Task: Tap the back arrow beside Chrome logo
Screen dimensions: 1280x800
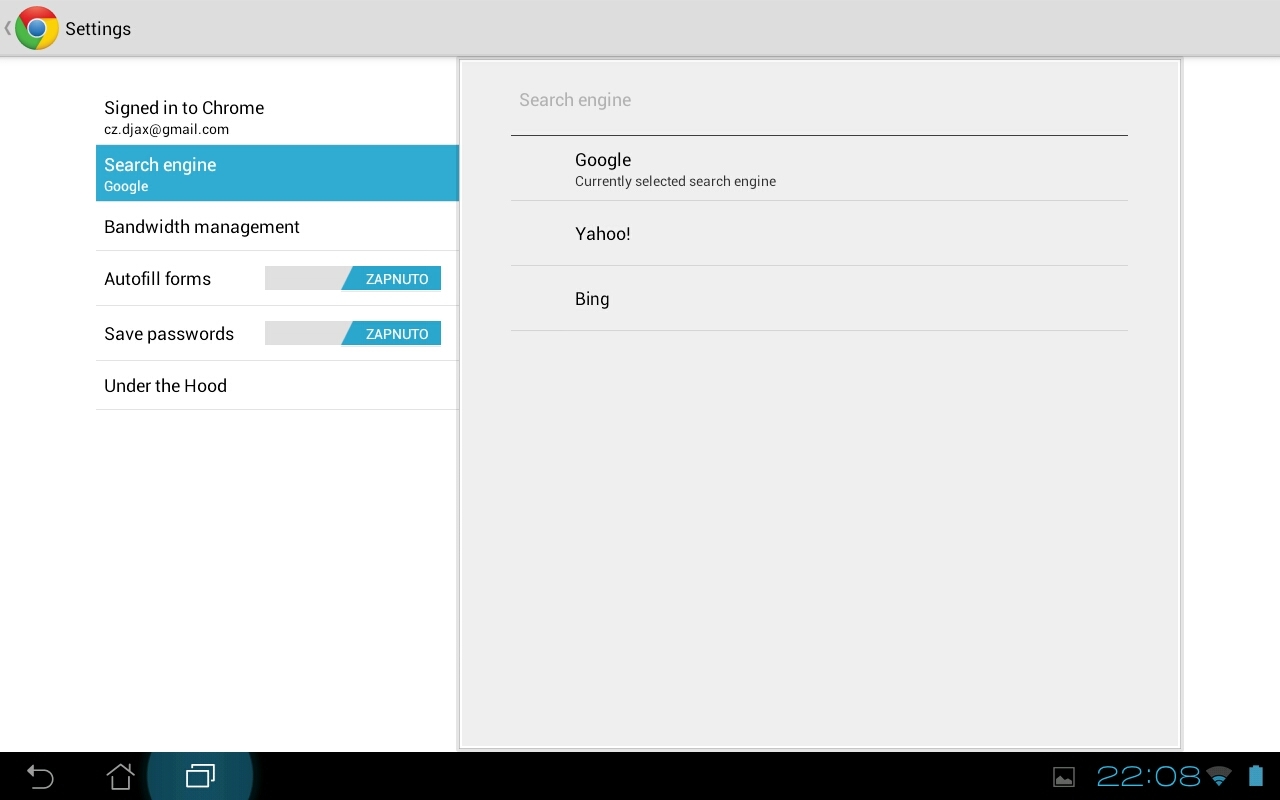Action: [8, 28]
